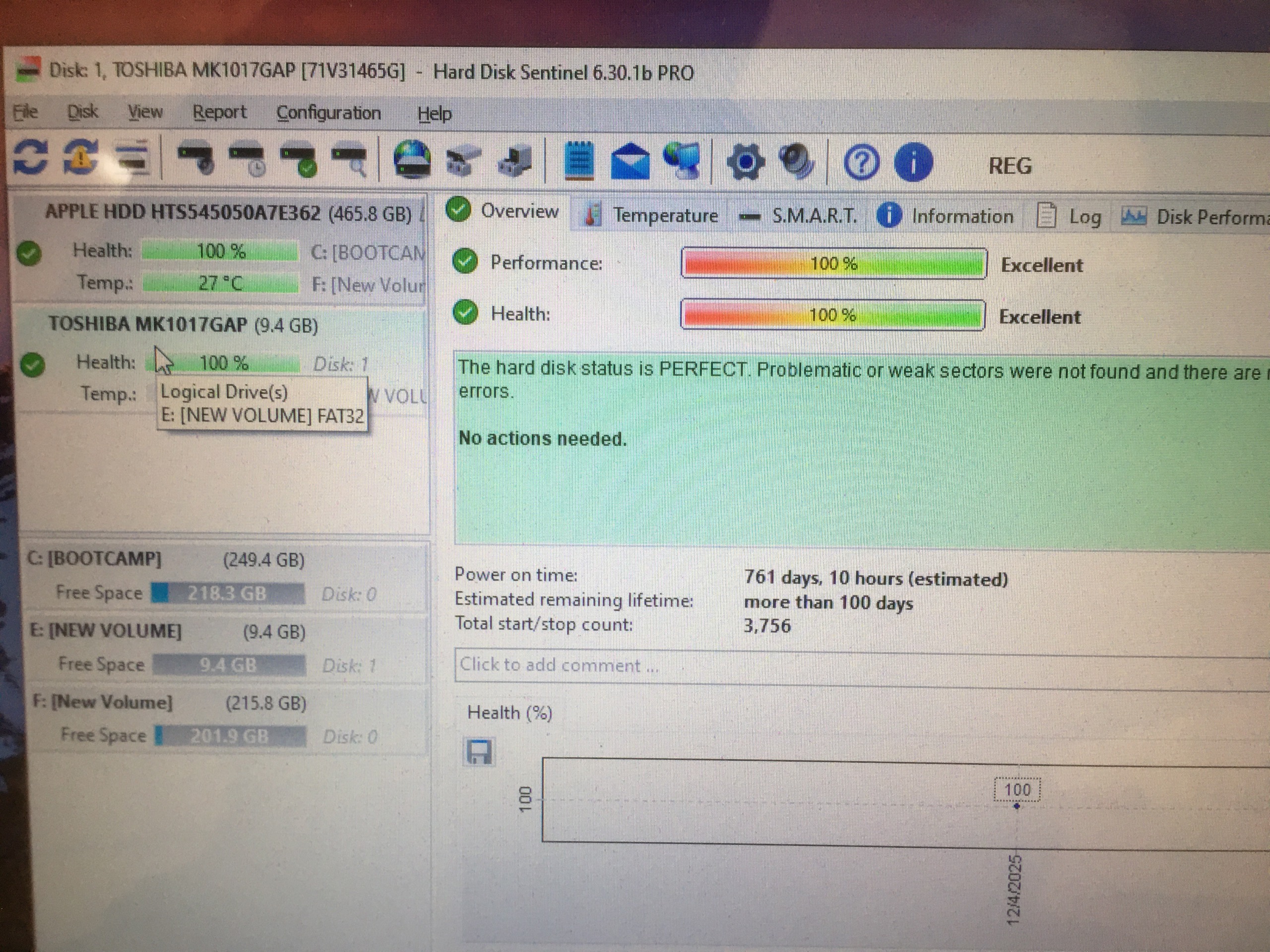Click the blue information circle toolbar icon
1270x952 pixels.
coord(912,164)
